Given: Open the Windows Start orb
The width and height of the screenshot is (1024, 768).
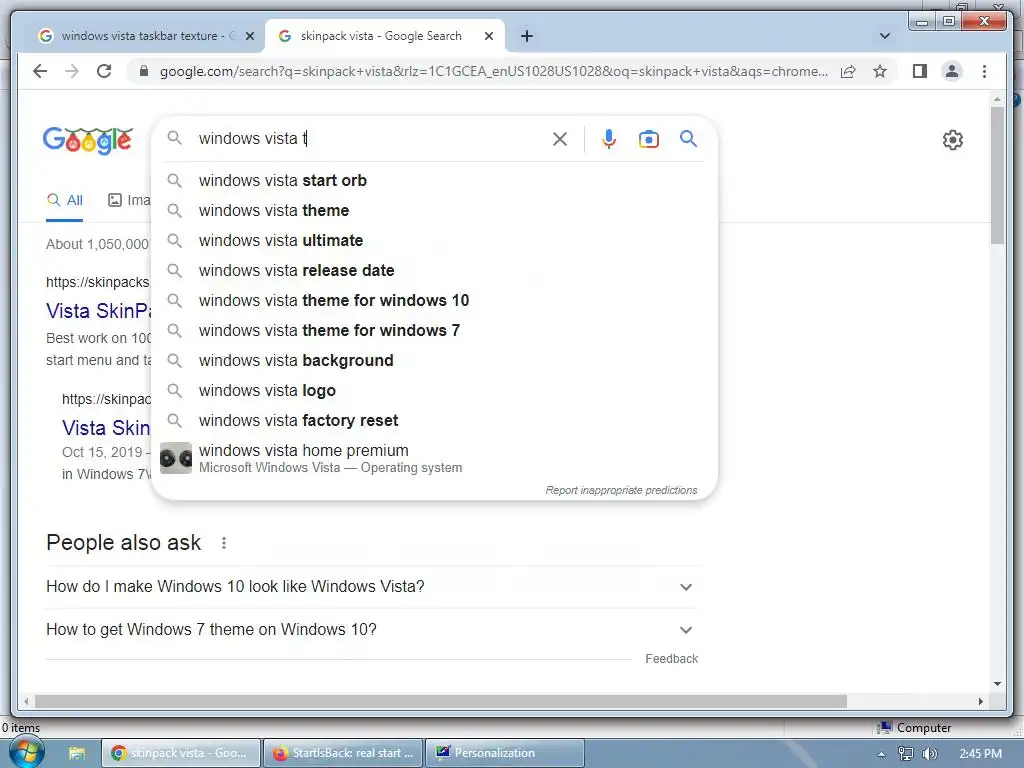Looking at the screenshot, I should [x=27, y=753].
